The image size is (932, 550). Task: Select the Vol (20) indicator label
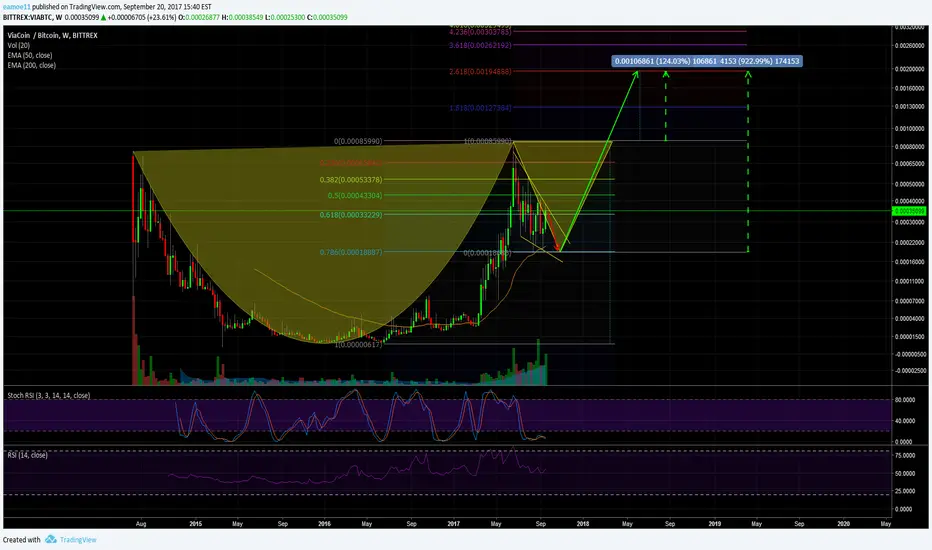coord(18,45)
